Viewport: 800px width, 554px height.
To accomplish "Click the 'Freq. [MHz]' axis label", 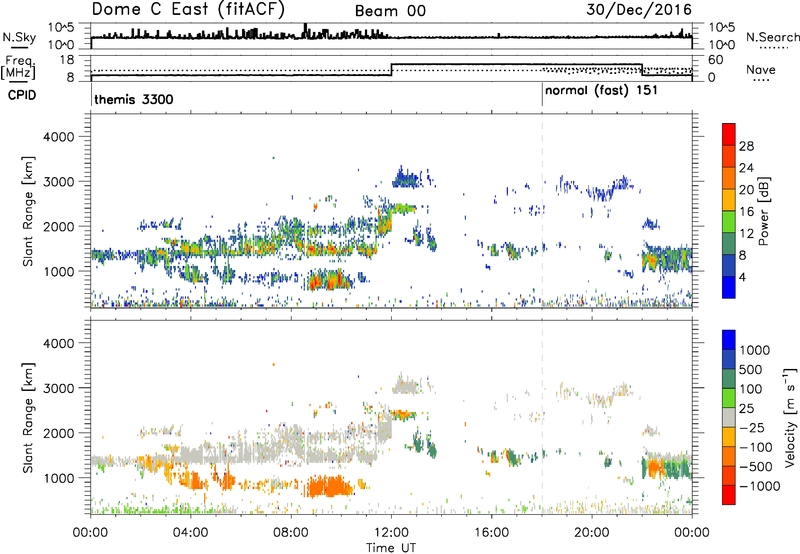I will click(x=18, y=68).
